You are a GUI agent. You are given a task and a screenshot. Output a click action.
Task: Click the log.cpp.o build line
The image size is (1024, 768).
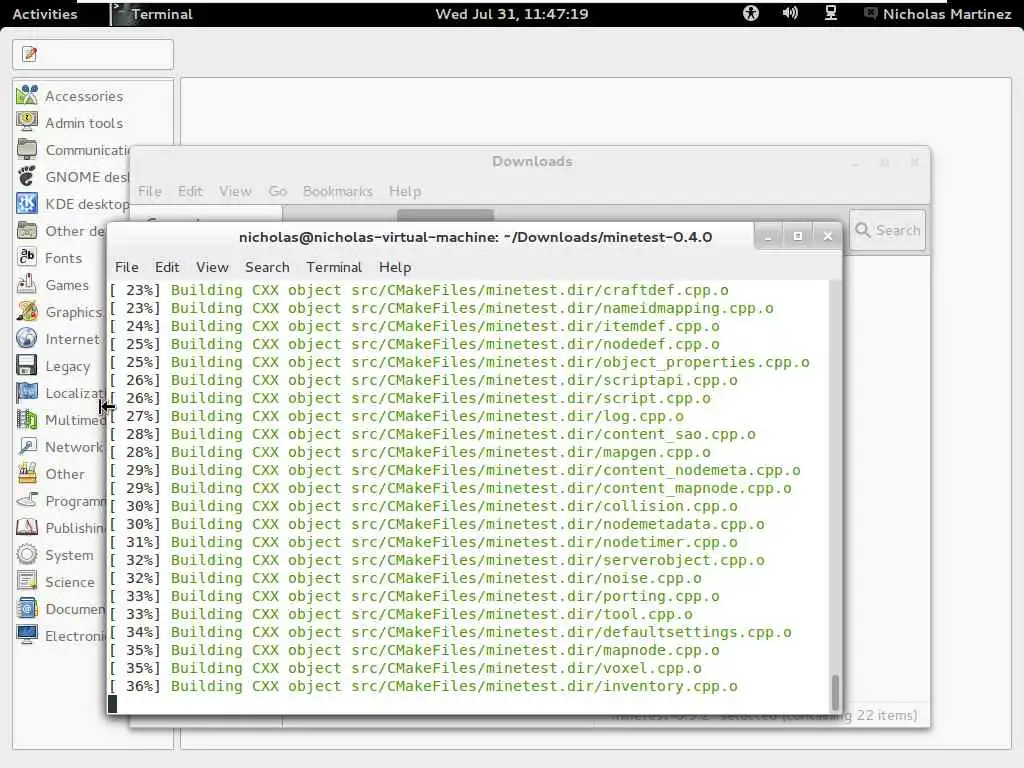[396, 416]
